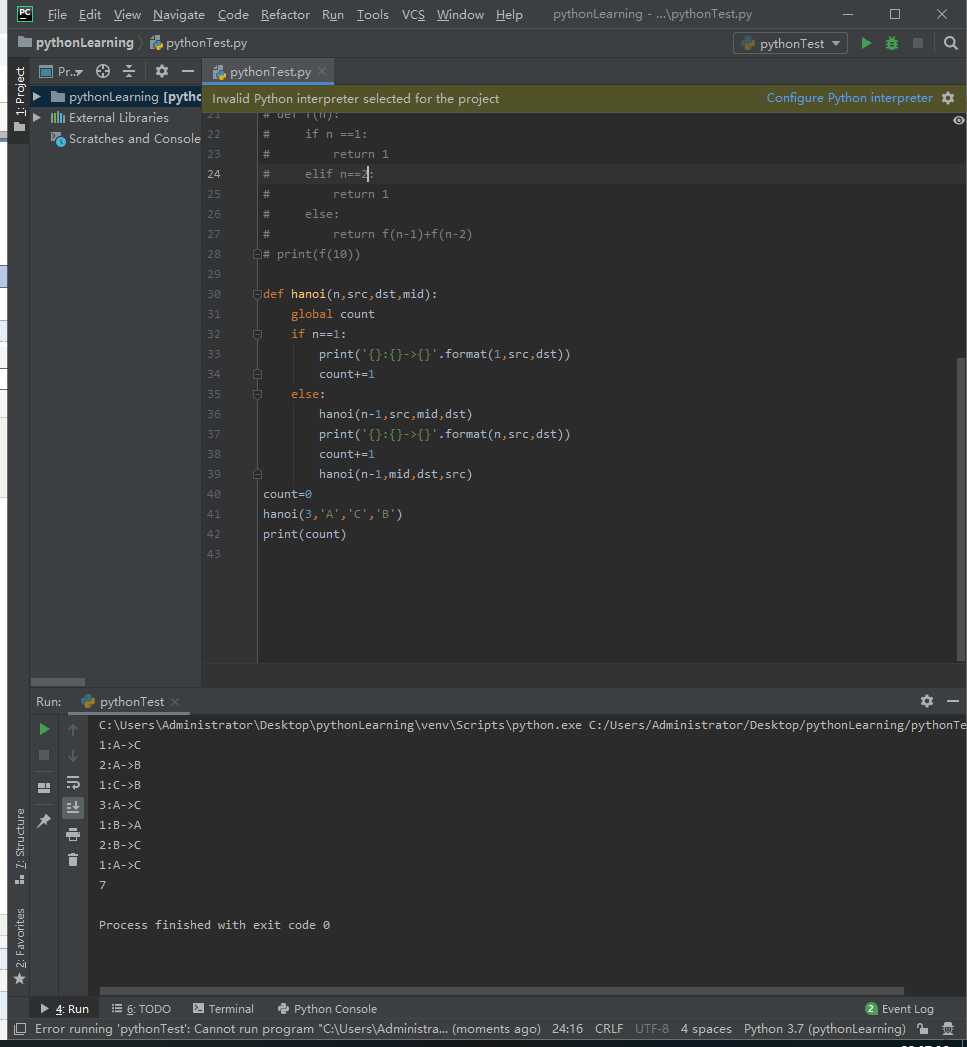
Task: Close the pythonTest Run tab
Action: (175, 702)
